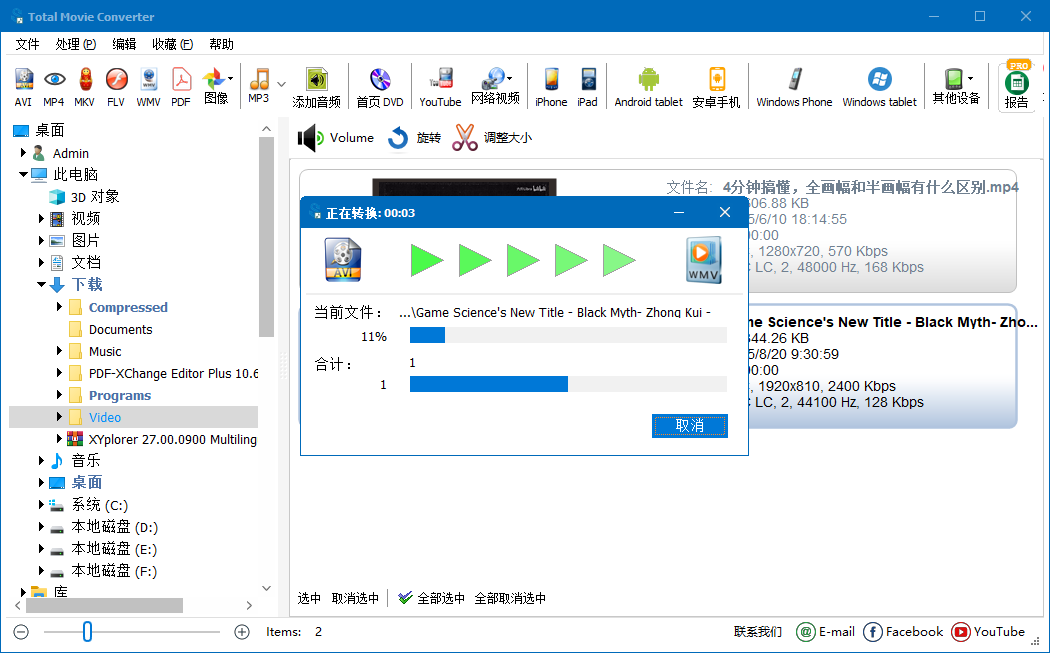
Task: Open the Windows Phone preset
Action: tap(793, 87)
